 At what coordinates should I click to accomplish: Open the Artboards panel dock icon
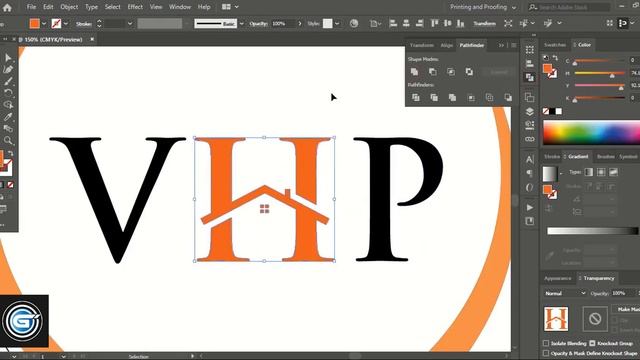530,98
